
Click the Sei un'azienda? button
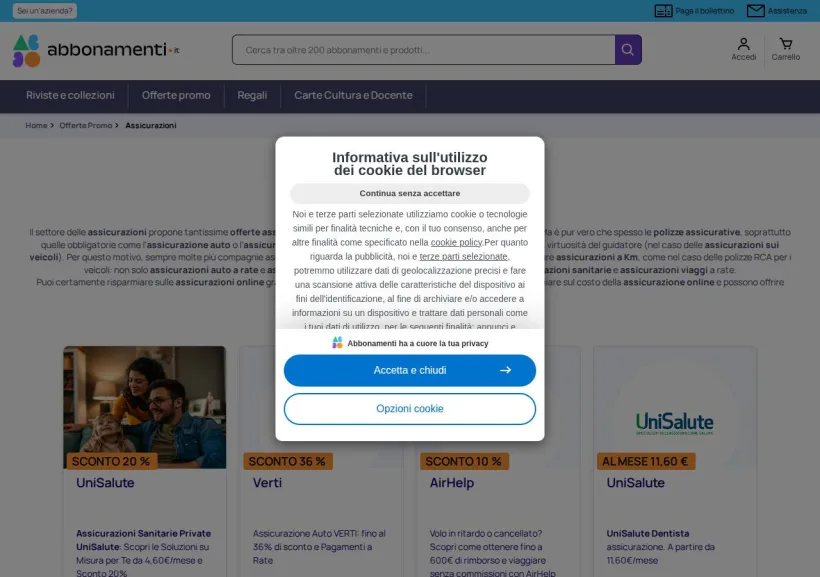pos(44,10)
